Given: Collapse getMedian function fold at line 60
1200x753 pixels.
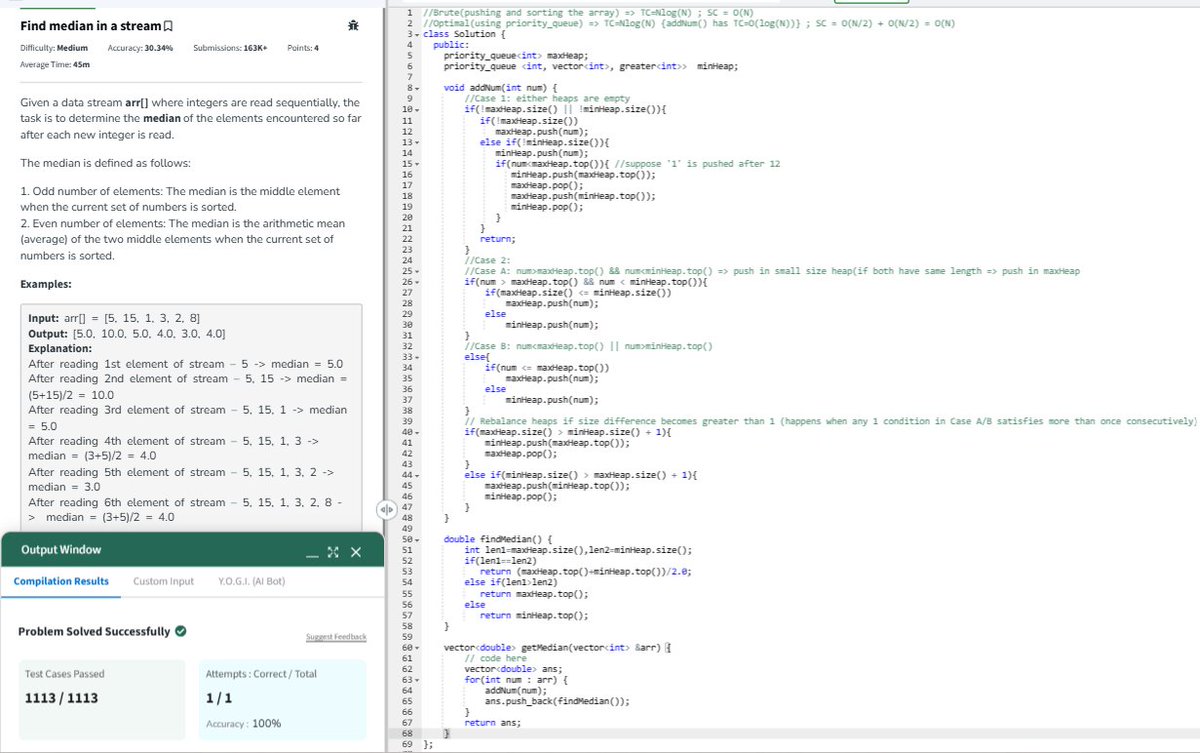Looking at the screenshot, I should [x=417, y=647].
